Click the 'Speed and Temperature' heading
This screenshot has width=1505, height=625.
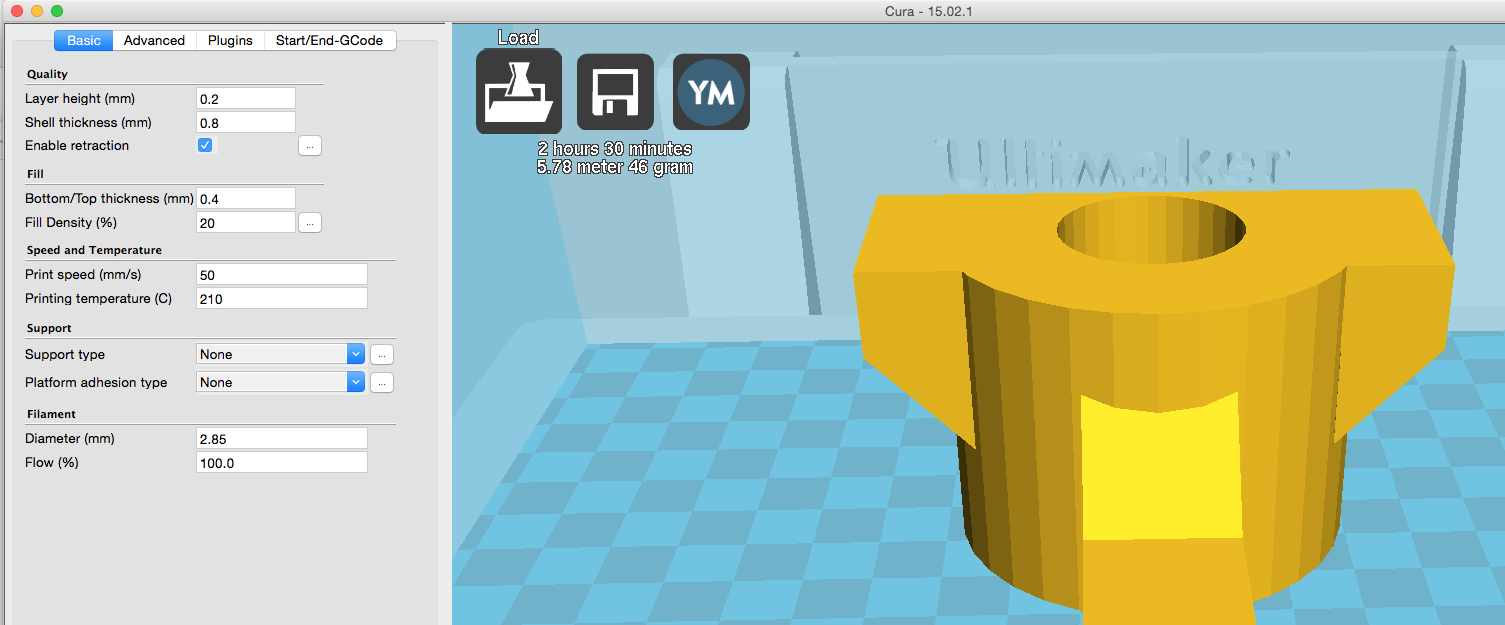click(94, 250)
